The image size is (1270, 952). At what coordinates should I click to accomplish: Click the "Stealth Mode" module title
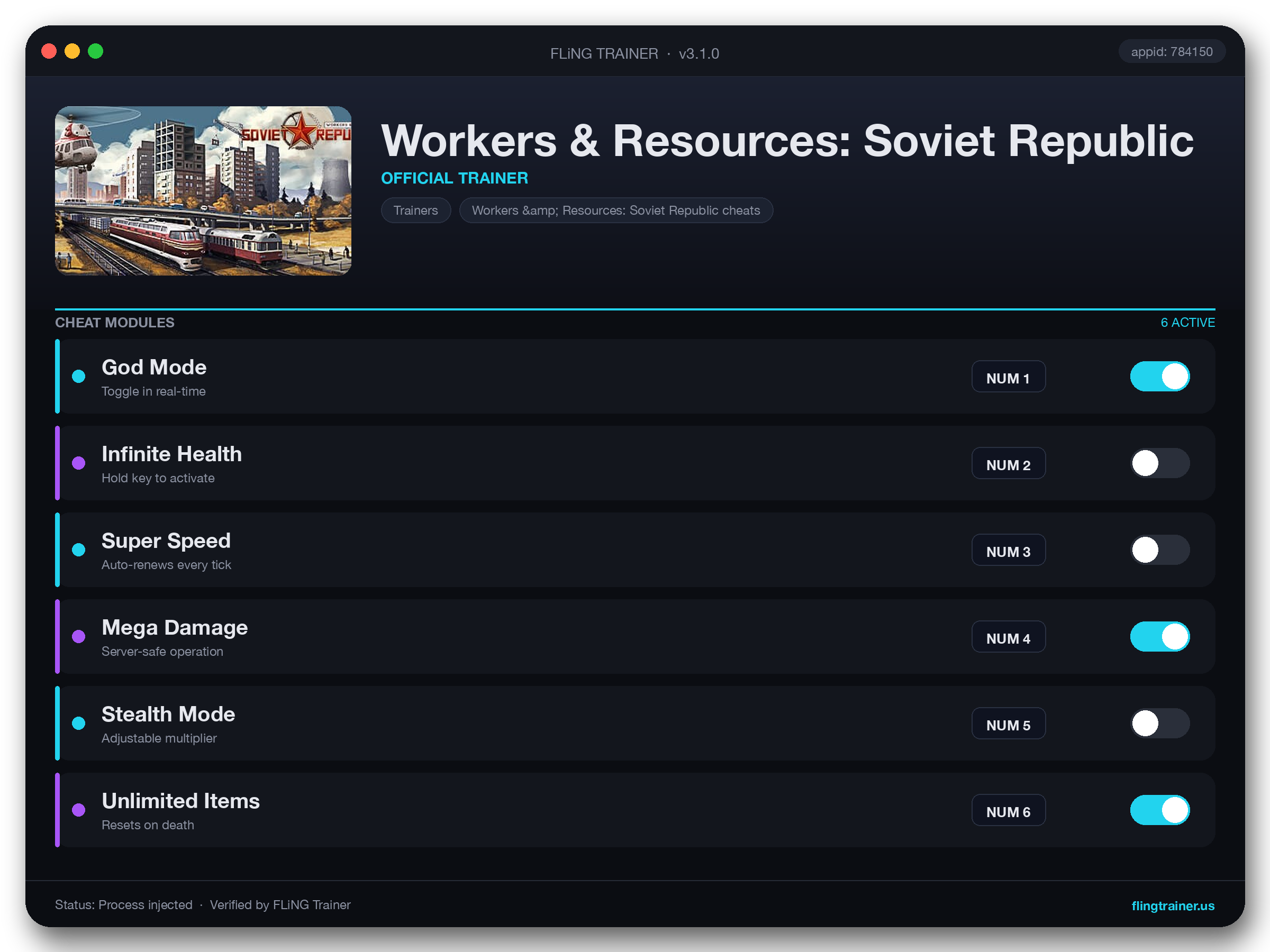coord(168,714)
